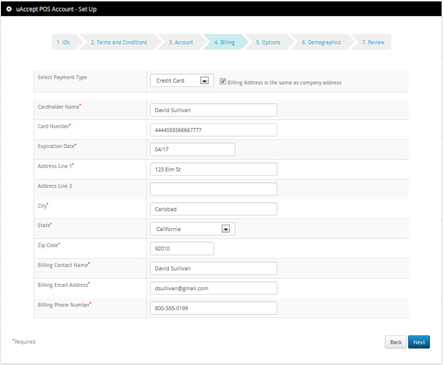This screenshot has height=365, width=443.
Task: Click into the Card Number field
Action: (x=214, y=130)
